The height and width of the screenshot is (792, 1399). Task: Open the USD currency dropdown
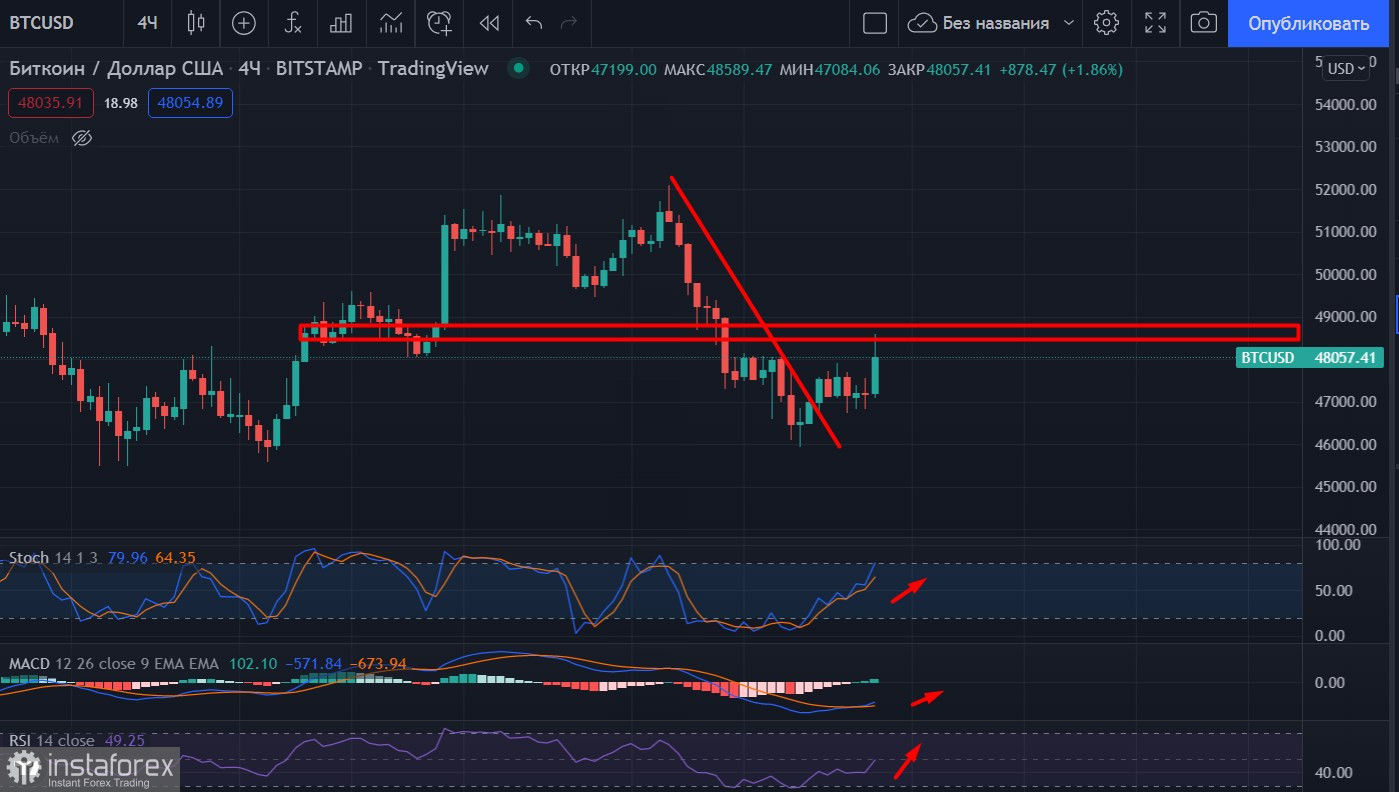[1346, 69]
